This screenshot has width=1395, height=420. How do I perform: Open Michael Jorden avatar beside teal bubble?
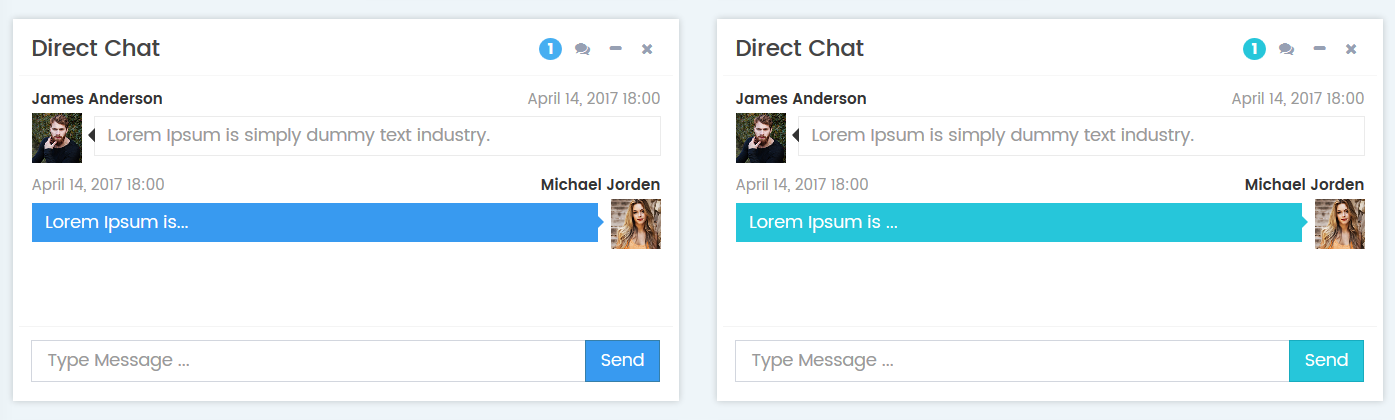[1340, 224]
